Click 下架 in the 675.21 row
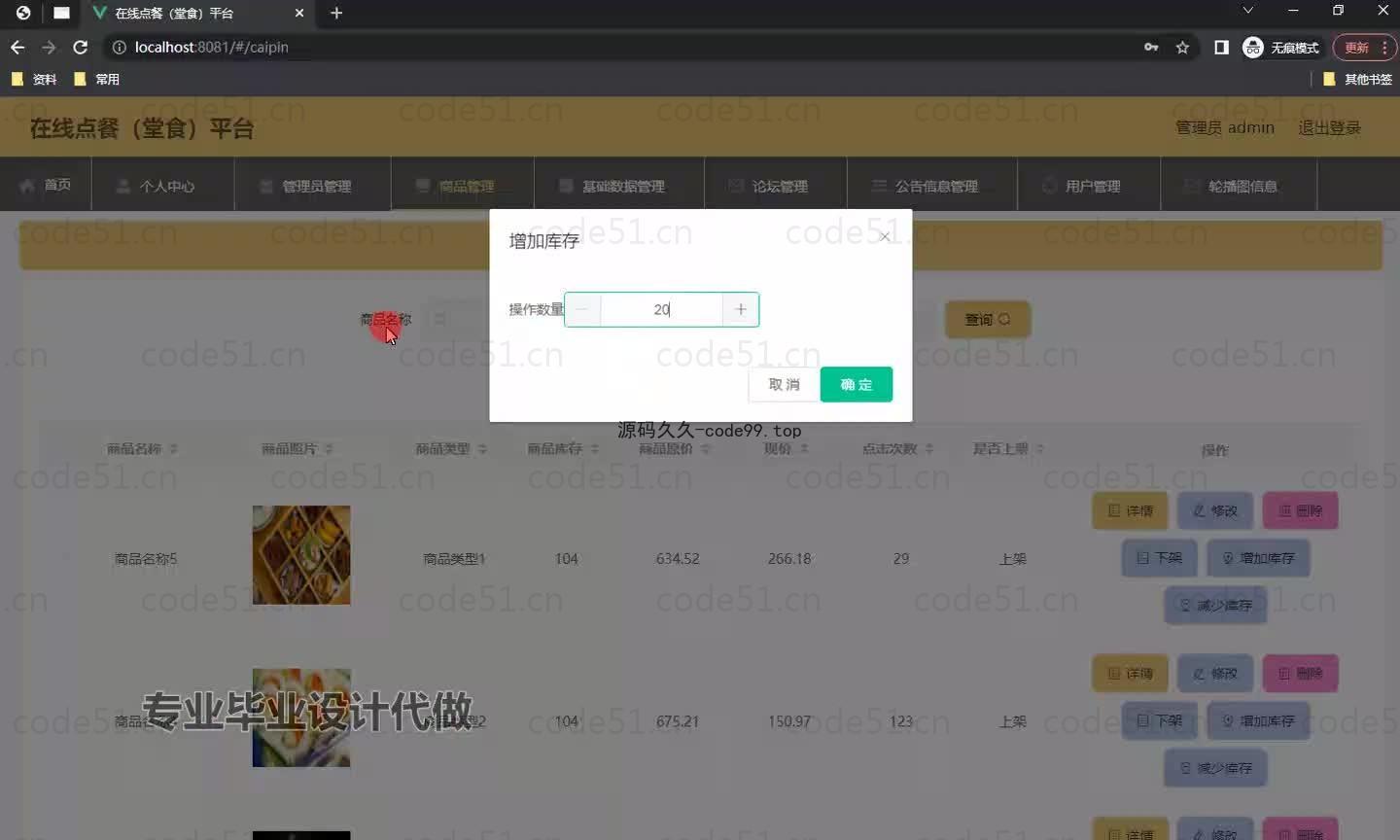This screenshot has height=840, width=1400. [1160, 720]
